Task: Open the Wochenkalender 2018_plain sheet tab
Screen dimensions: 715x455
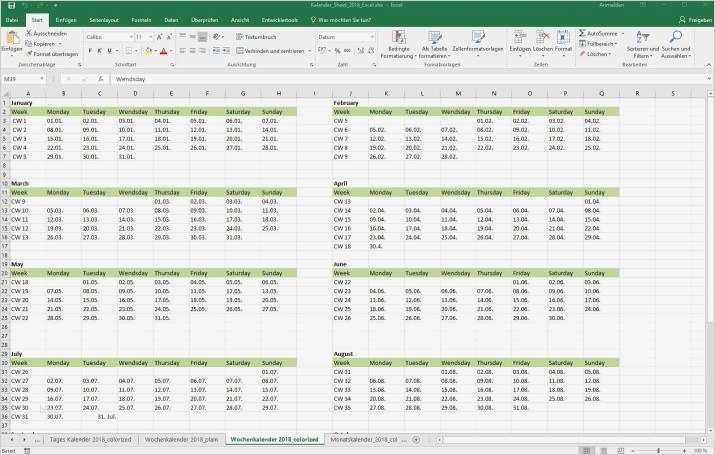Action: pos(181,439)
